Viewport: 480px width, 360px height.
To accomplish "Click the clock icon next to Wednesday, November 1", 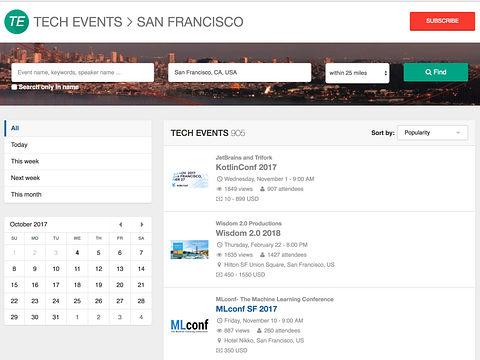I will coord(219,179).
